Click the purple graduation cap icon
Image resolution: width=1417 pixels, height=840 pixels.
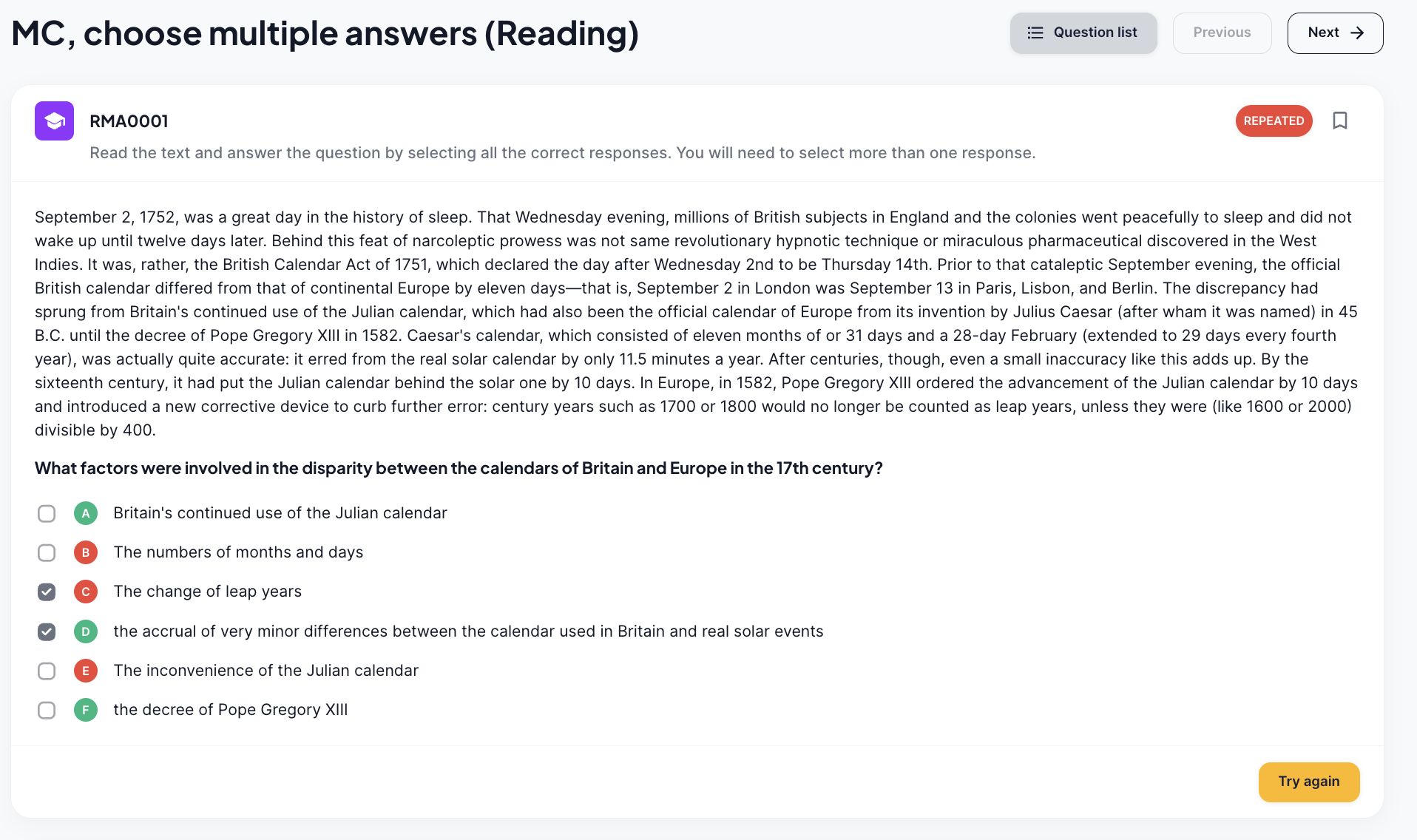click(54, 121)
